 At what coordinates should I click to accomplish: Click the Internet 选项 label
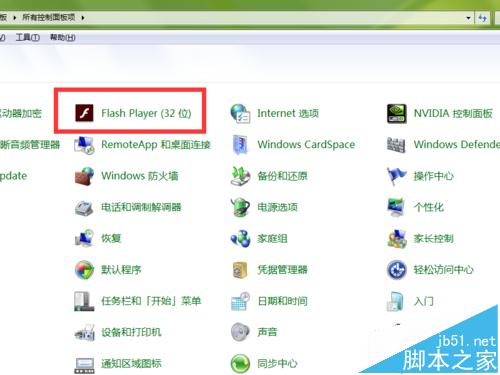(288, 113)
